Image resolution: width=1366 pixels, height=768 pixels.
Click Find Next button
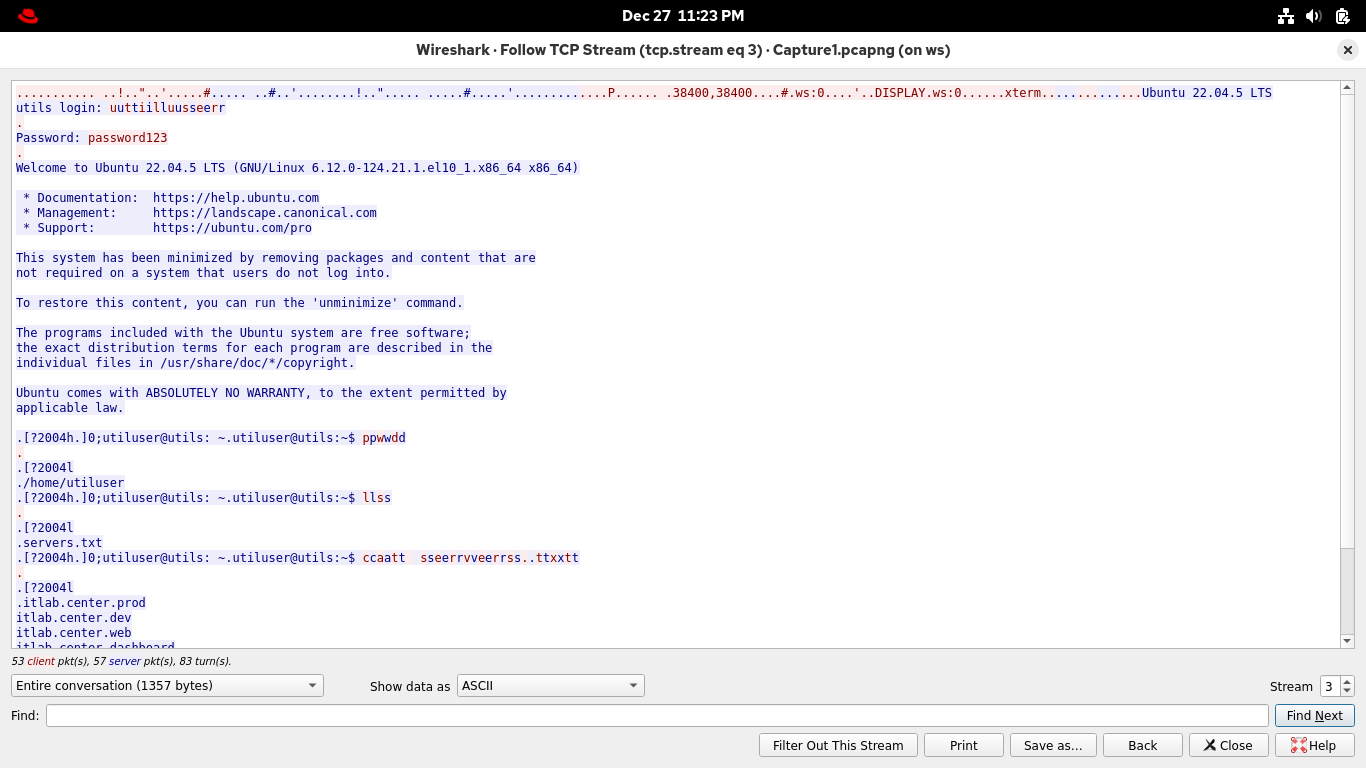[x=1314, y=716]
